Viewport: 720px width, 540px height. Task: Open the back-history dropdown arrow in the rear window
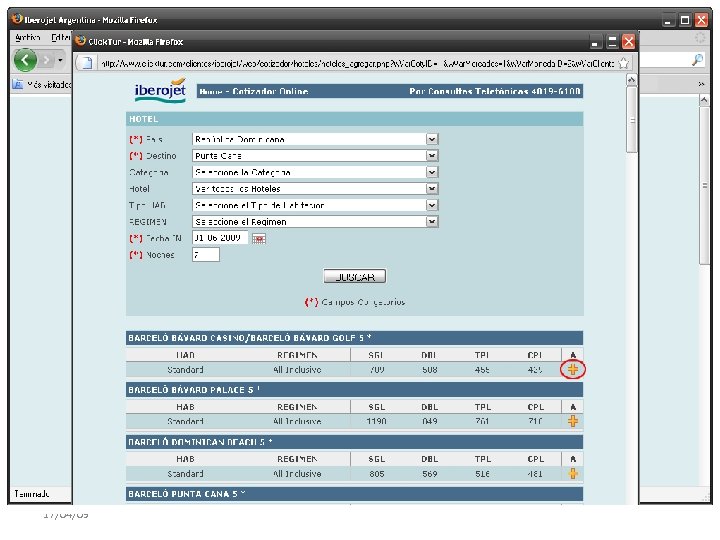click(60, 60)
